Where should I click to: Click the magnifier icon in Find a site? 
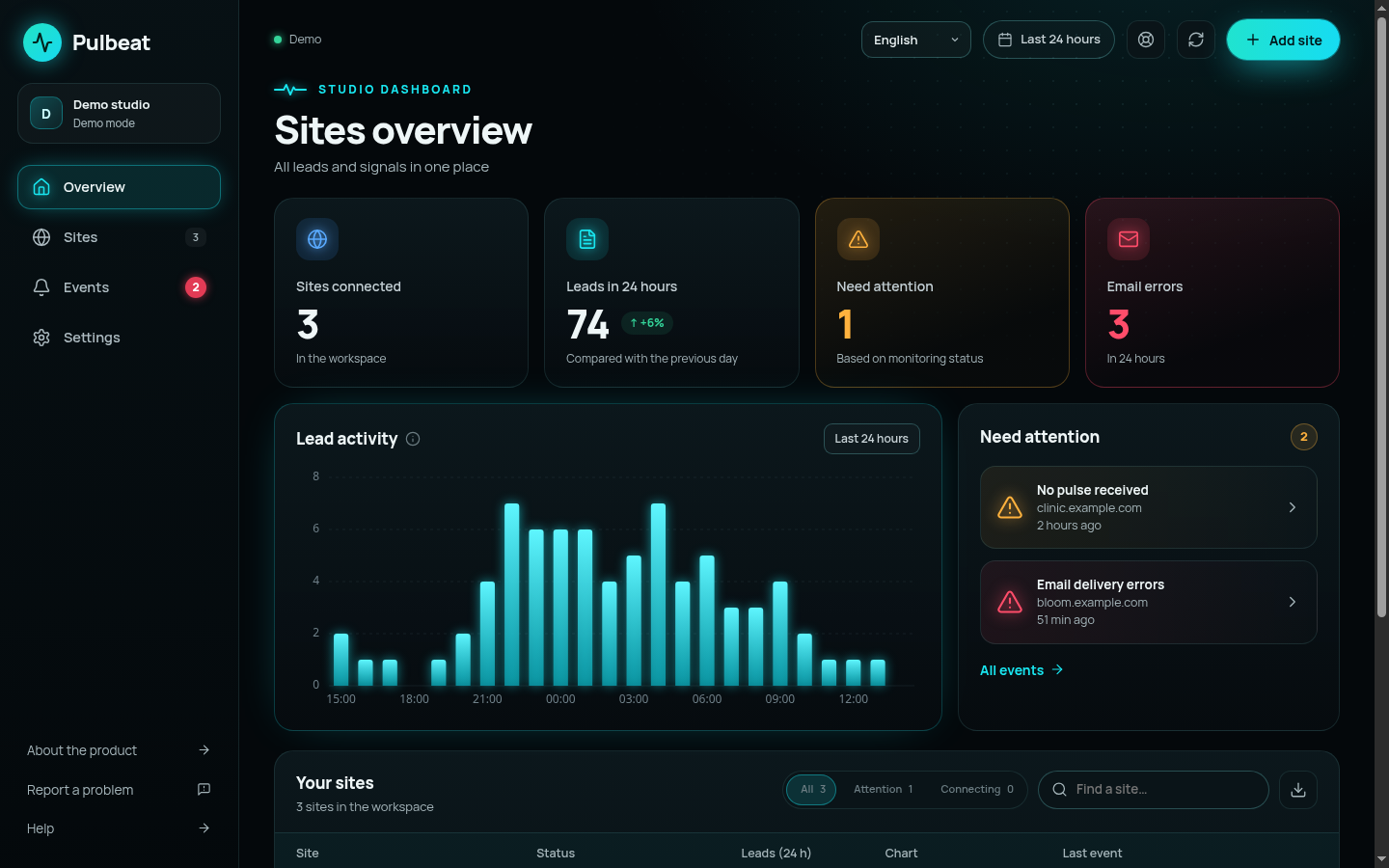click(1059, 789)
